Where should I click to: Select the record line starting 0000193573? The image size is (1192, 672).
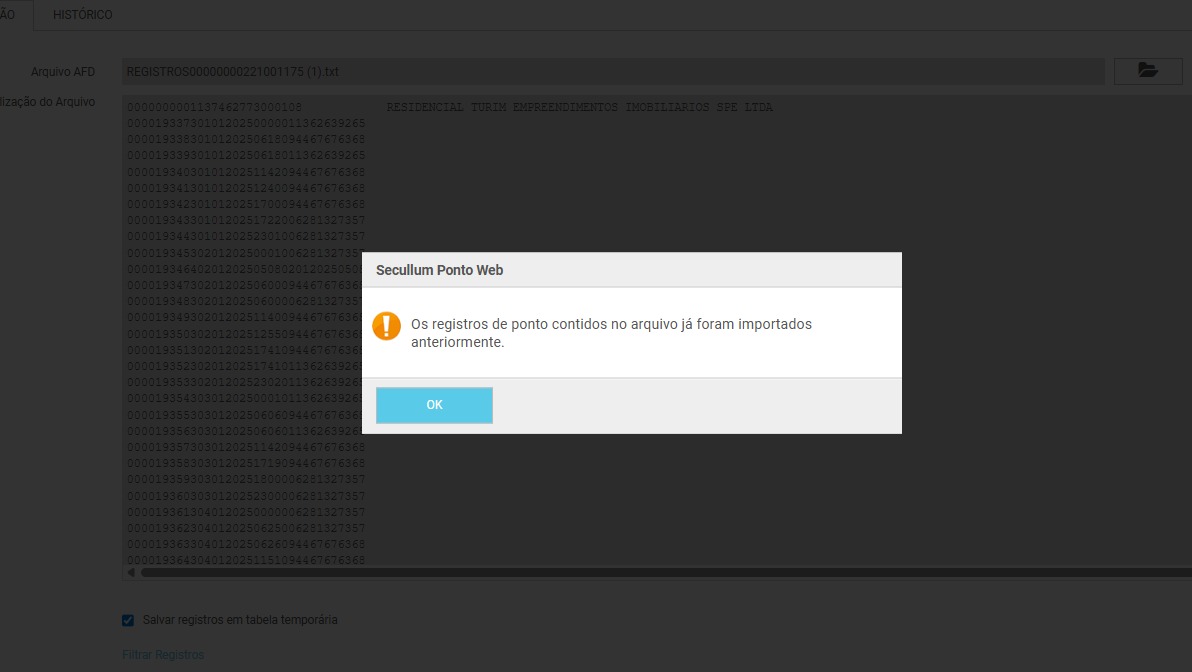(x=246, y=447)
